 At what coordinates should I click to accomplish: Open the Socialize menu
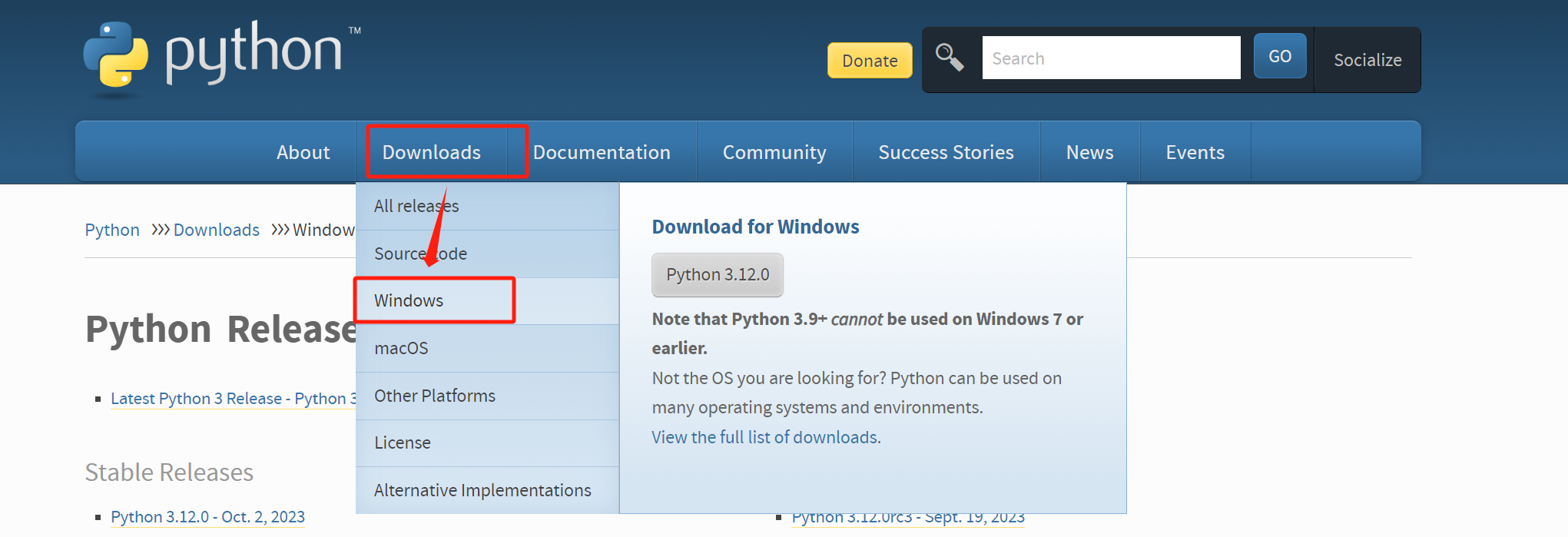(1367, 60)
